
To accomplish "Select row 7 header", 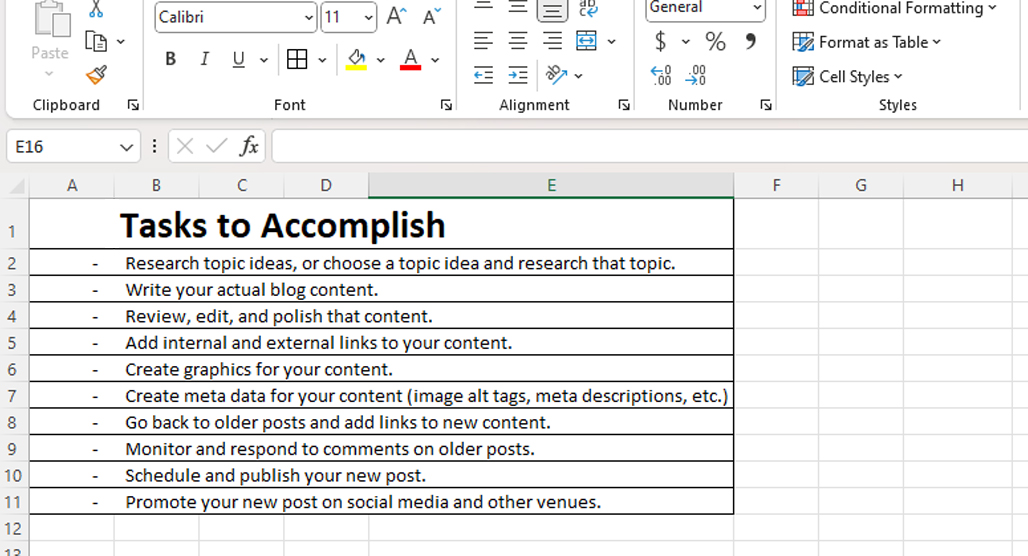I will coord(12,396).
